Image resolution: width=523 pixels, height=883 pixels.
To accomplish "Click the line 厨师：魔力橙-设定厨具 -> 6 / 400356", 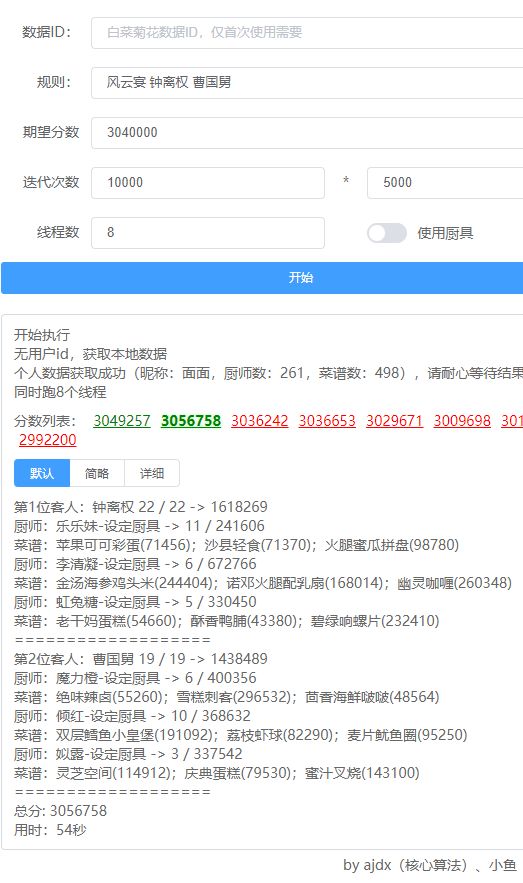I will (135, 679).
